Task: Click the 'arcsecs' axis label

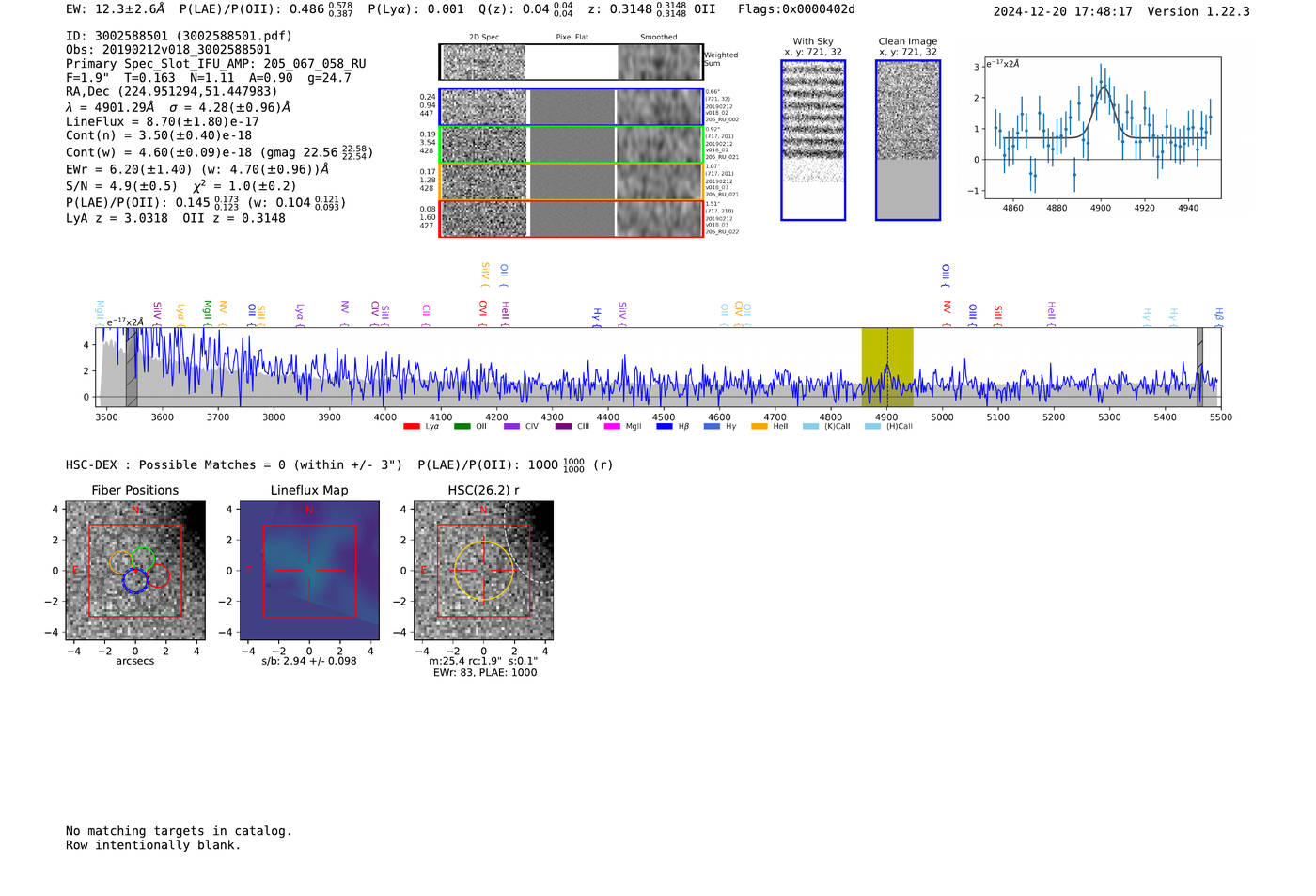Action: coord(135,661)
